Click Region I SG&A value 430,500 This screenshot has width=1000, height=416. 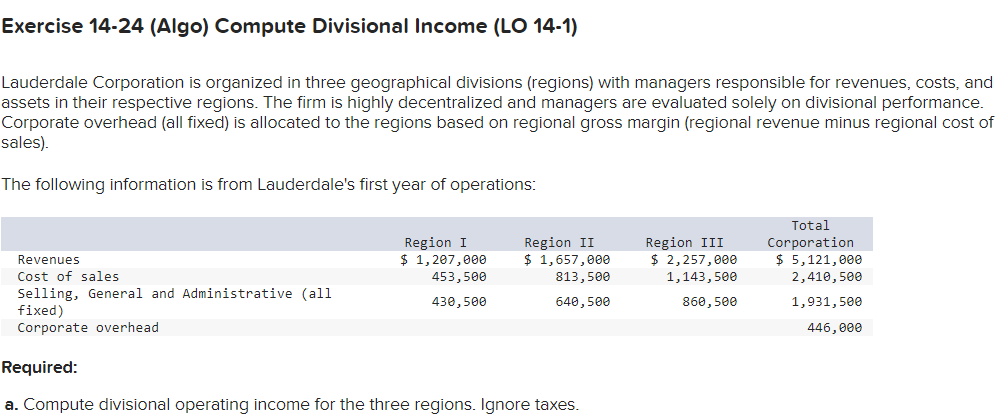pyautogui.click(x=459, y=301)
